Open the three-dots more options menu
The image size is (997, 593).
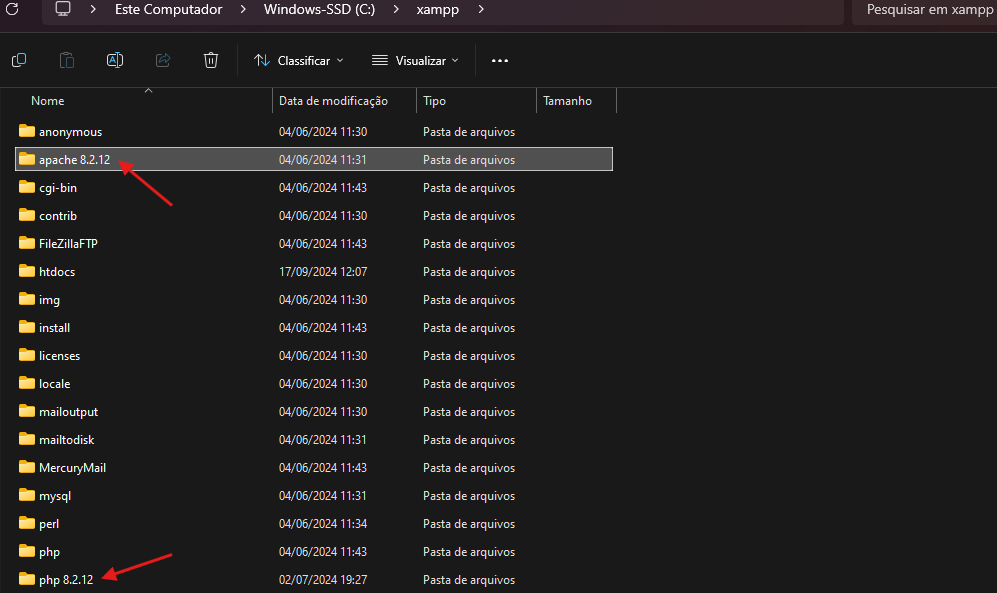pos(500,60)
